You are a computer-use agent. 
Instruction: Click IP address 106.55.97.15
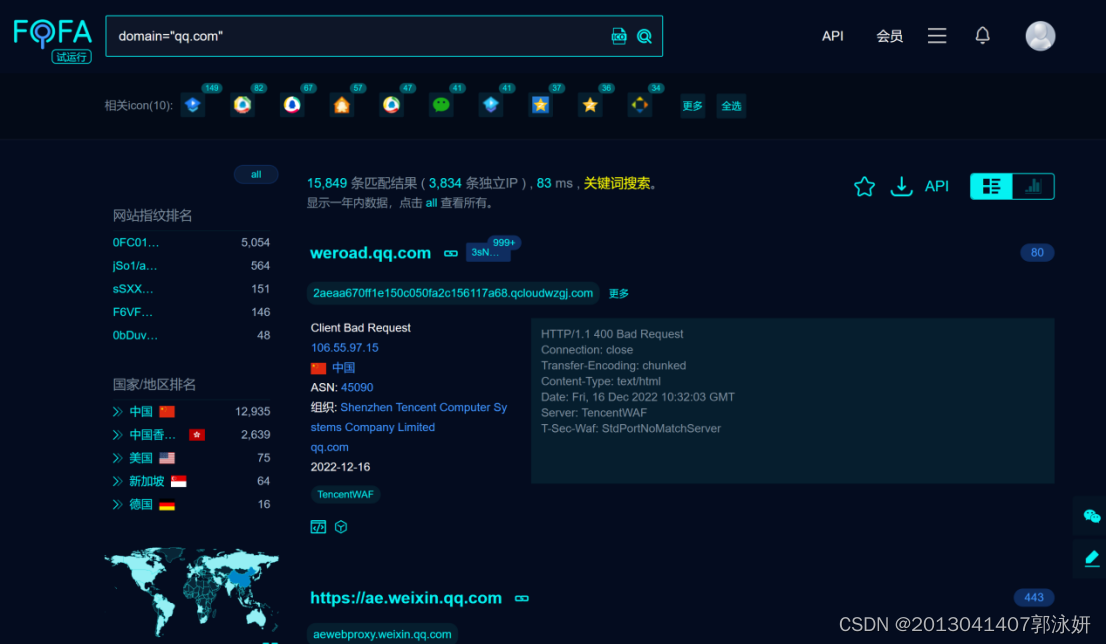pyautogui.click(x=345, y=348)
